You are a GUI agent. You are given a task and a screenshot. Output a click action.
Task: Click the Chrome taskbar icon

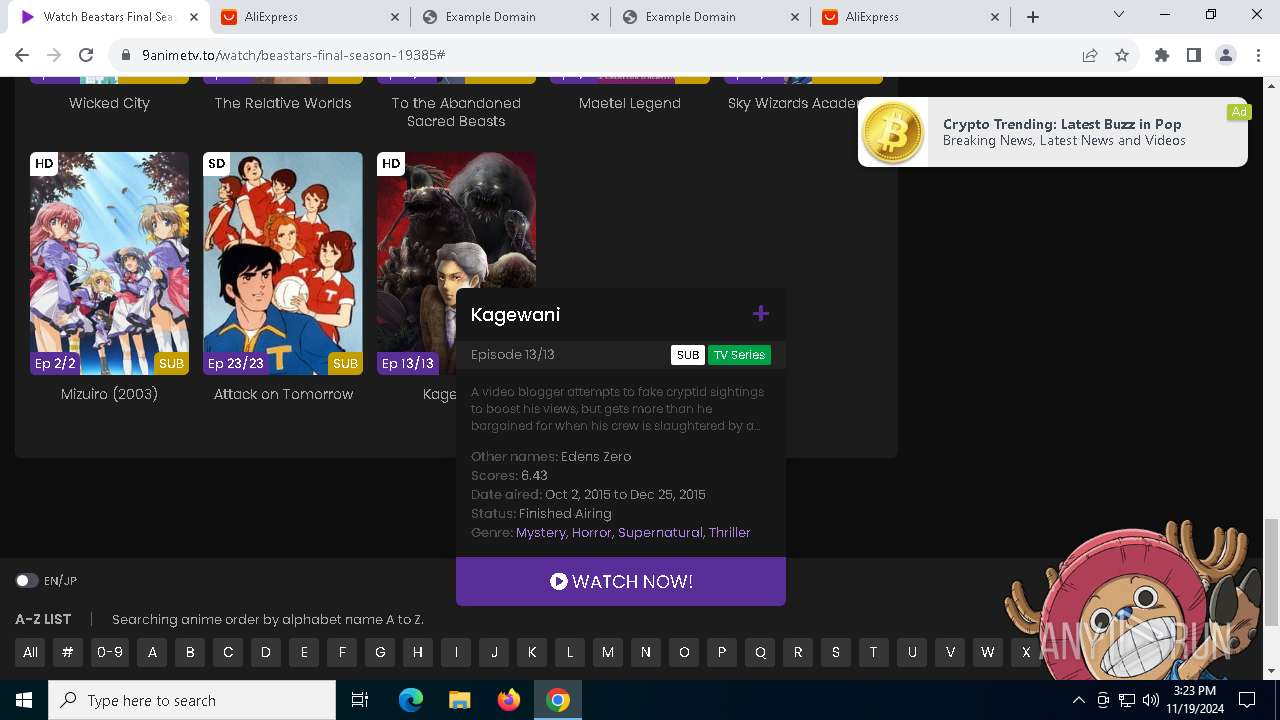pos(558,700)
